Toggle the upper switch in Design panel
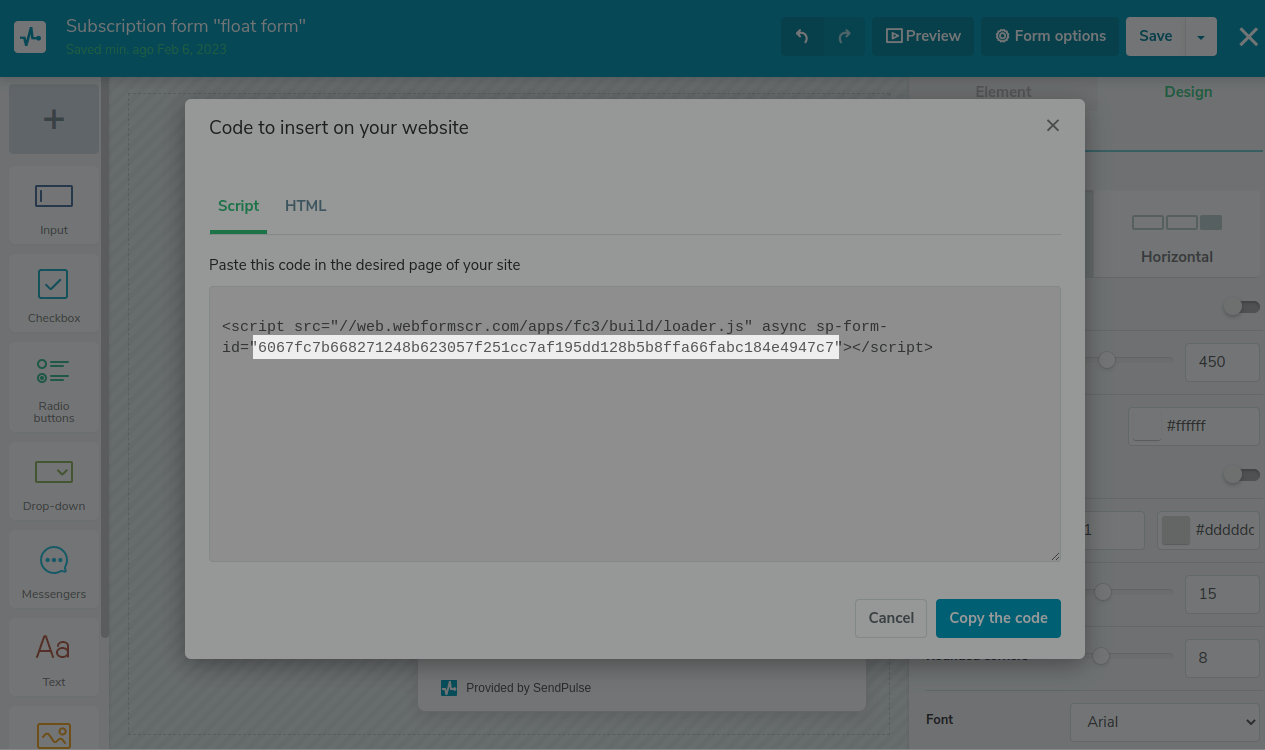Image resolution: width=1265 pixels, height=750 pixels. coord(1241,307)
